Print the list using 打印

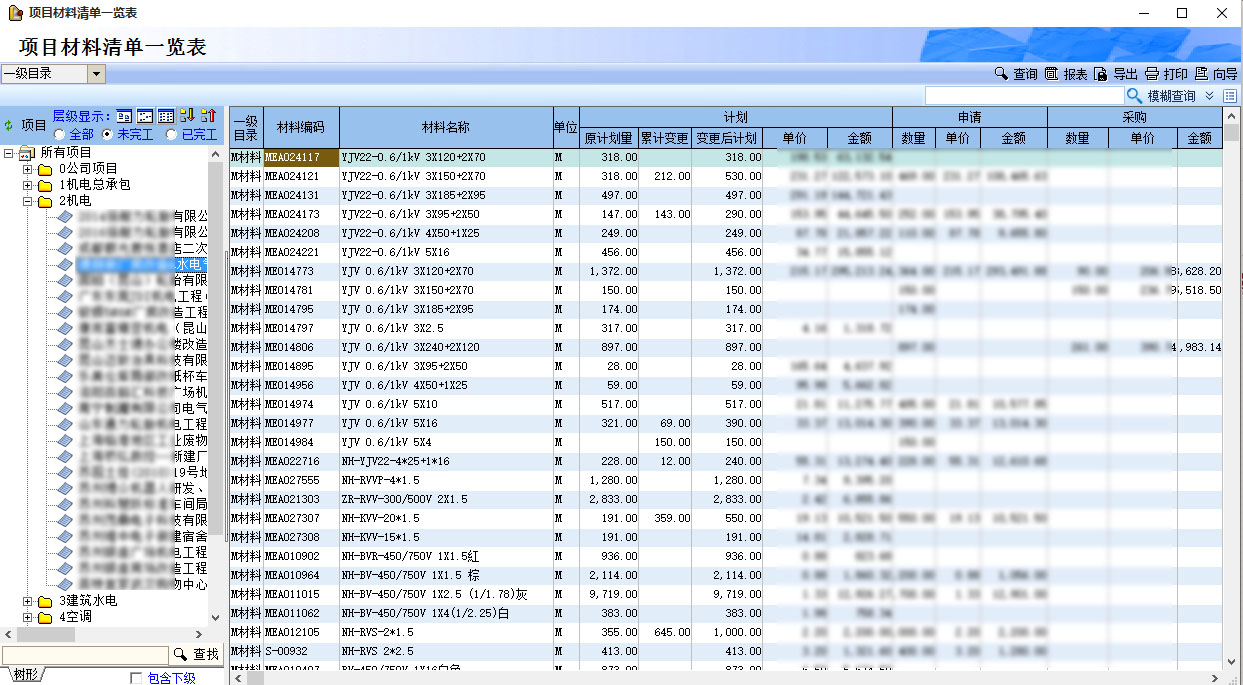(1166, 74)
